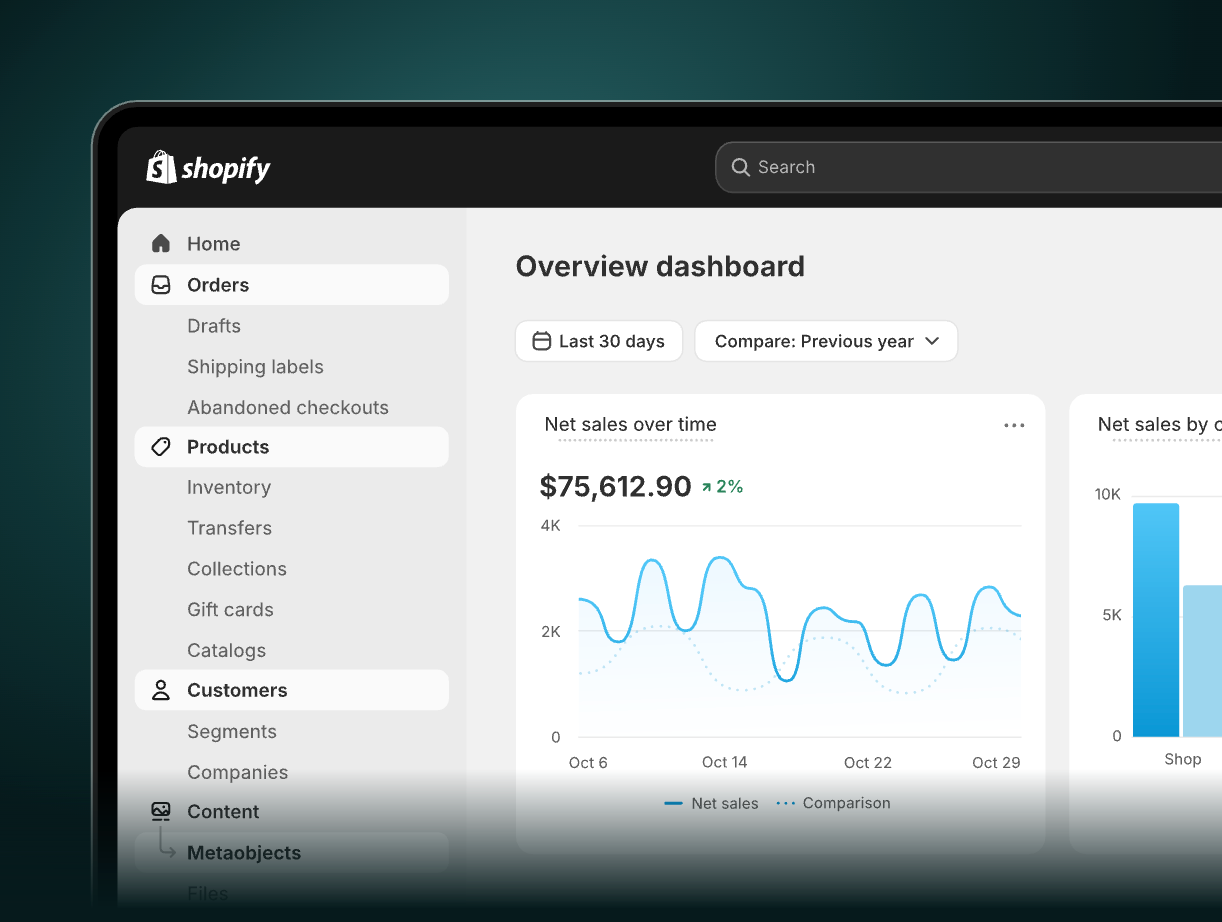Viewport: 1222px width, 922px height.
Task: Click the Content image icon
Action: tap(160, 811)
